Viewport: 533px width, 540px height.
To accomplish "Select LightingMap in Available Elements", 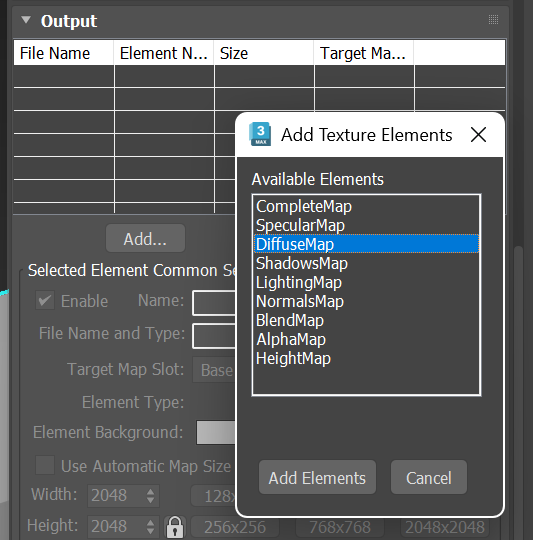I will [366, 282].
